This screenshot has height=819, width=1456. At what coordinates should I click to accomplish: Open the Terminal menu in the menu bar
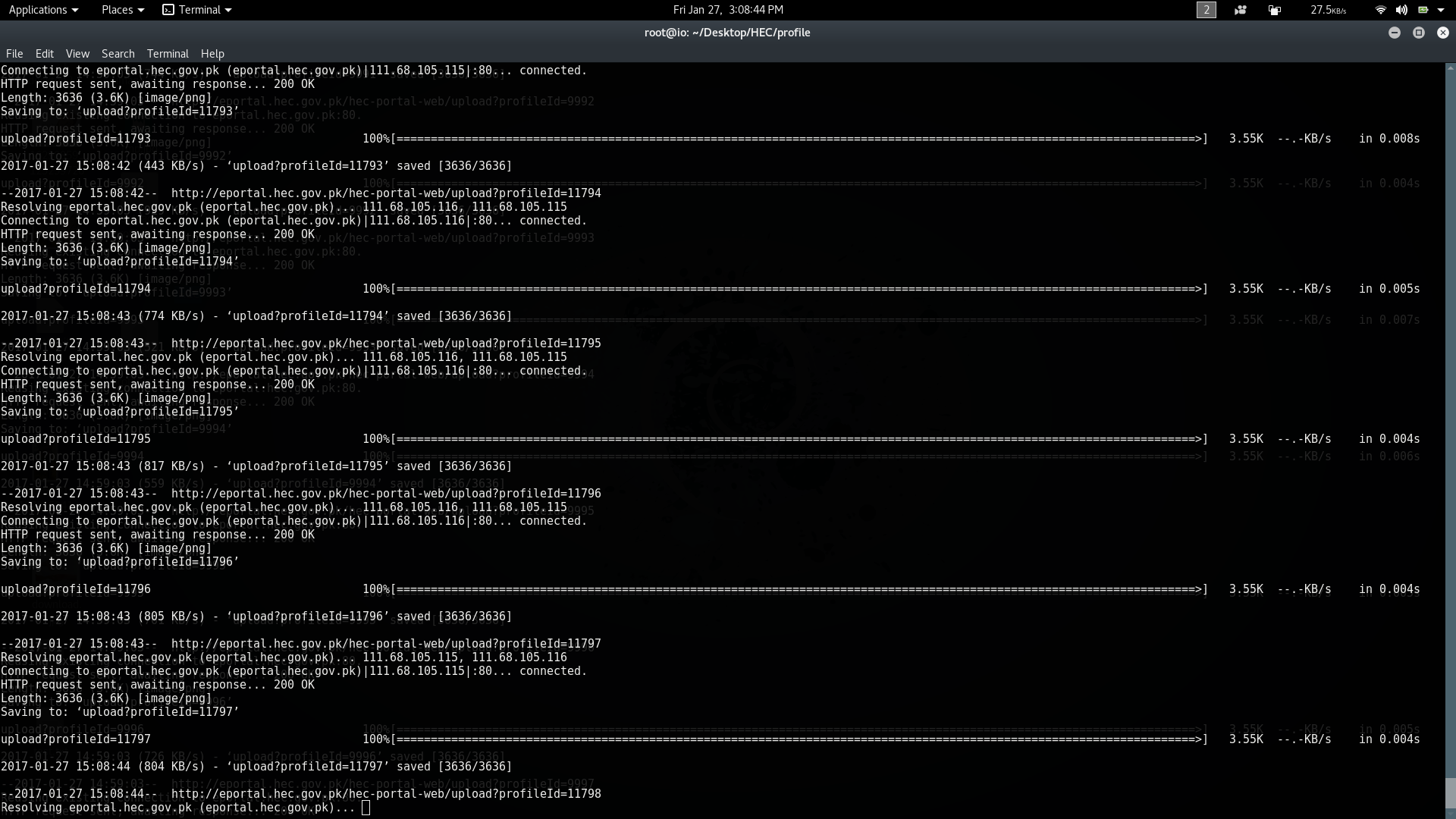point(168,54)
